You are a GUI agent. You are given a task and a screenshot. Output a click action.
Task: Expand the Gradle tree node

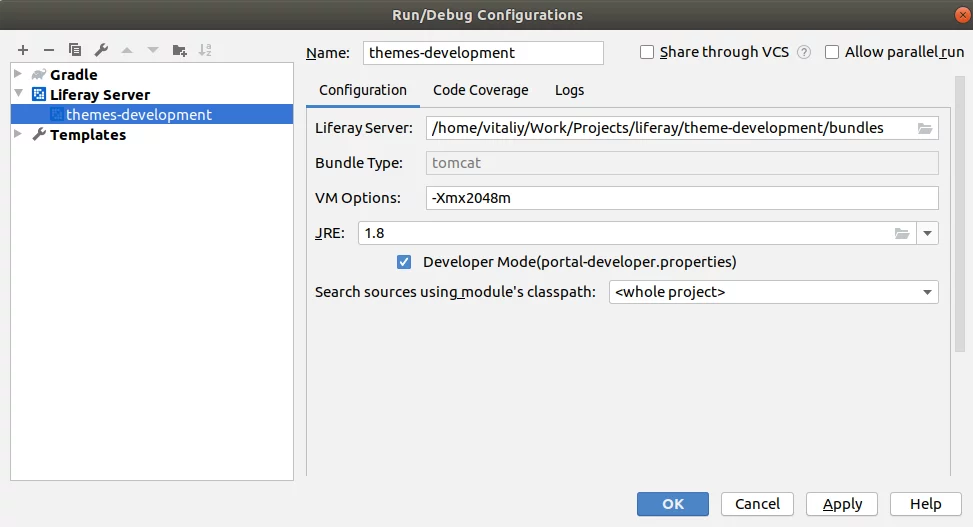coord(18,74)
